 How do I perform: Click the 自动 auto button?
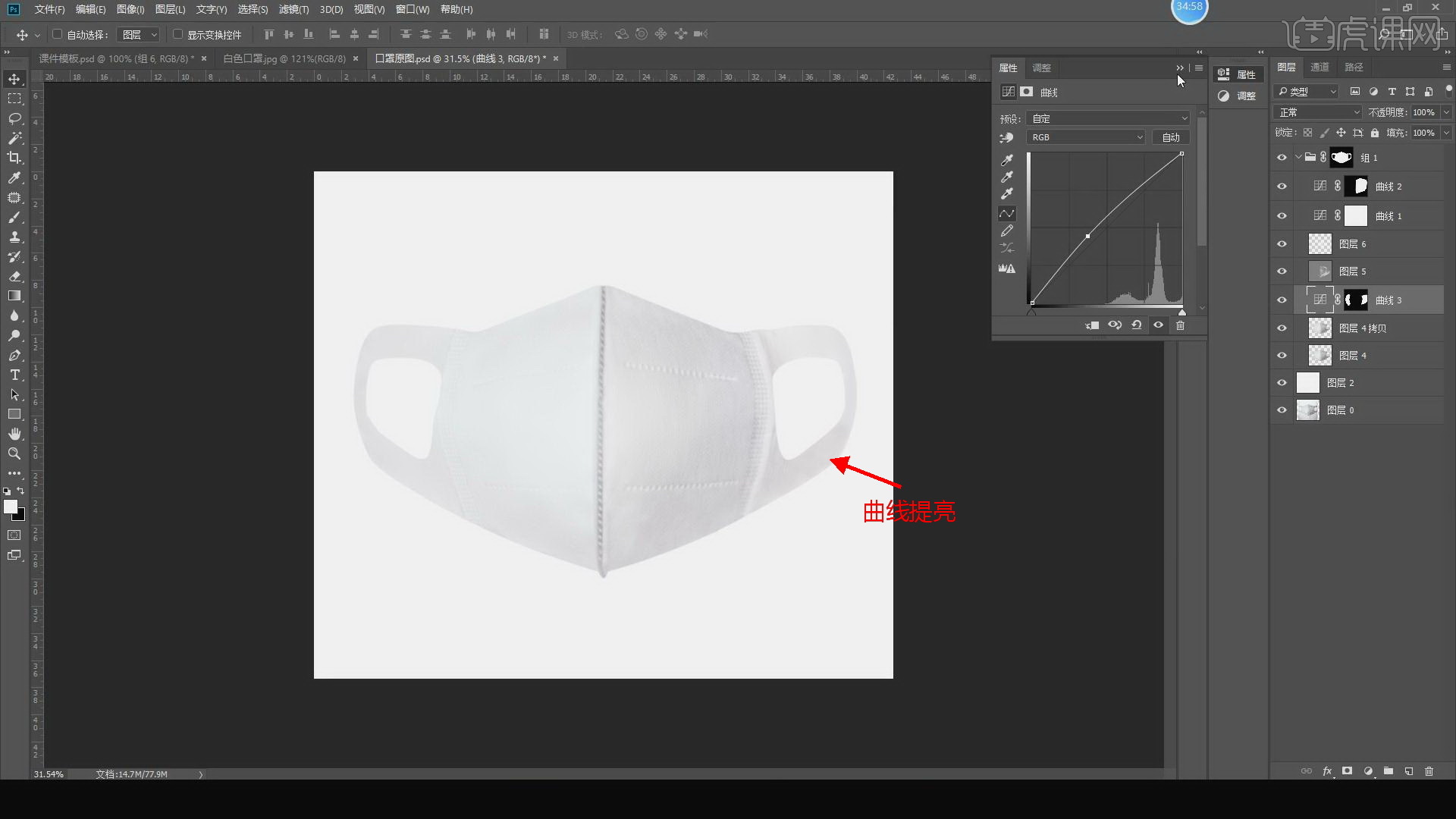(x=1171, y=137)
